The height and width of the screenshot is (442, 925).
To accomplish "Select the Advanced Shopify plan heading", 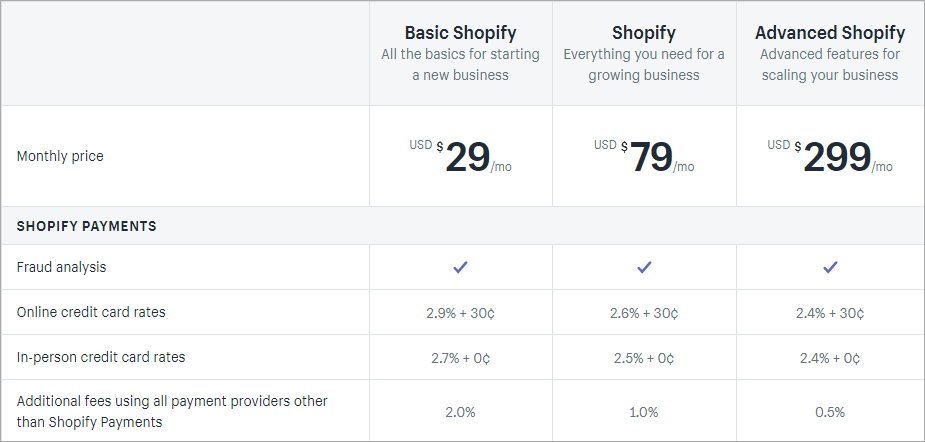I will point(830,33).
